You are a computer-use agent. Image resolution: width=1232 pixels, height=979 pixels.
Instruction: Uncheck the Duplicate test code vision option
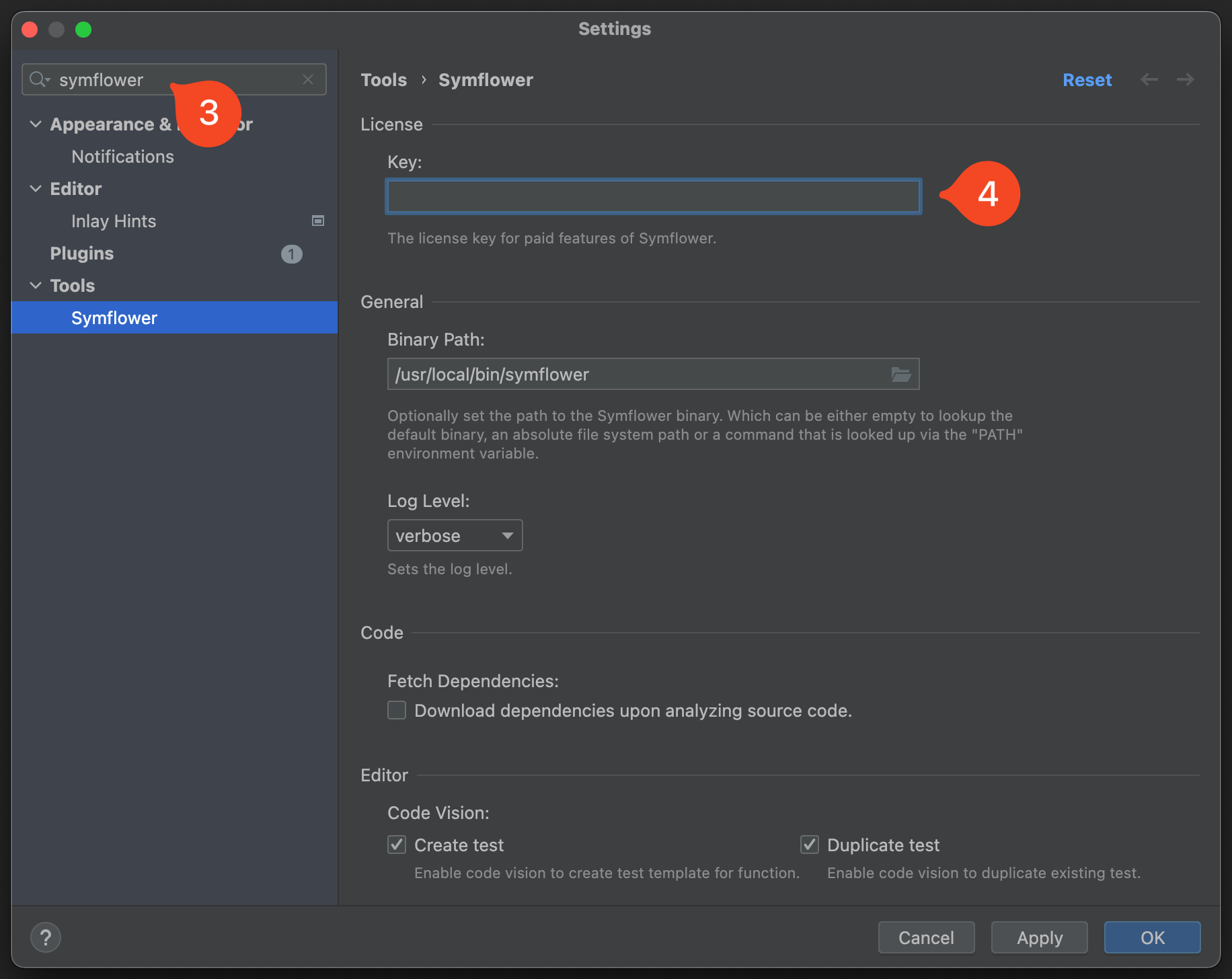tap(810, 845)
